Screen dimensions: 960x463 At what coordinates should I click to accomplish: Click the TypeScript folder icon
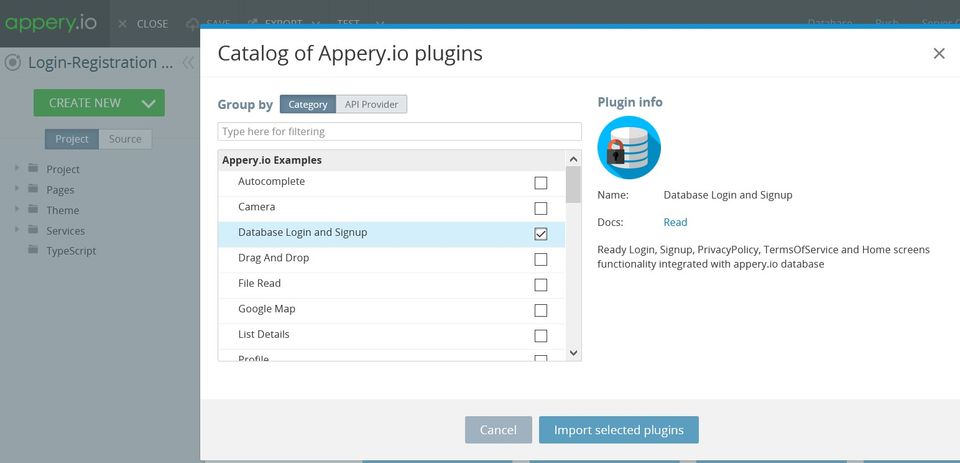click(33, 251)
